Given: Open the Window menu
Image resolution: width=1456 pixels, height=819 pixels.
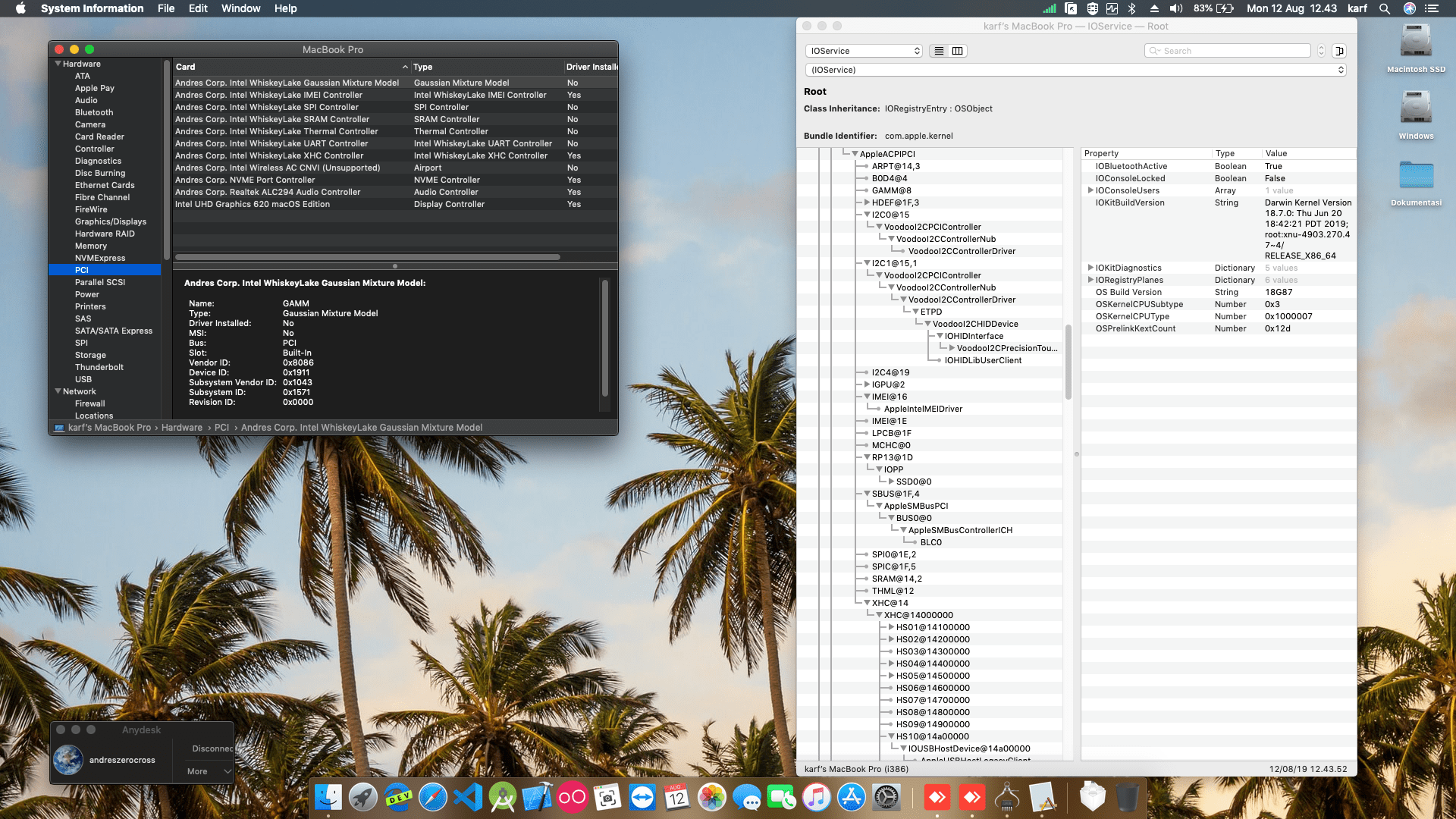Looking at the screenshot, I should click(x=240, y=8).
